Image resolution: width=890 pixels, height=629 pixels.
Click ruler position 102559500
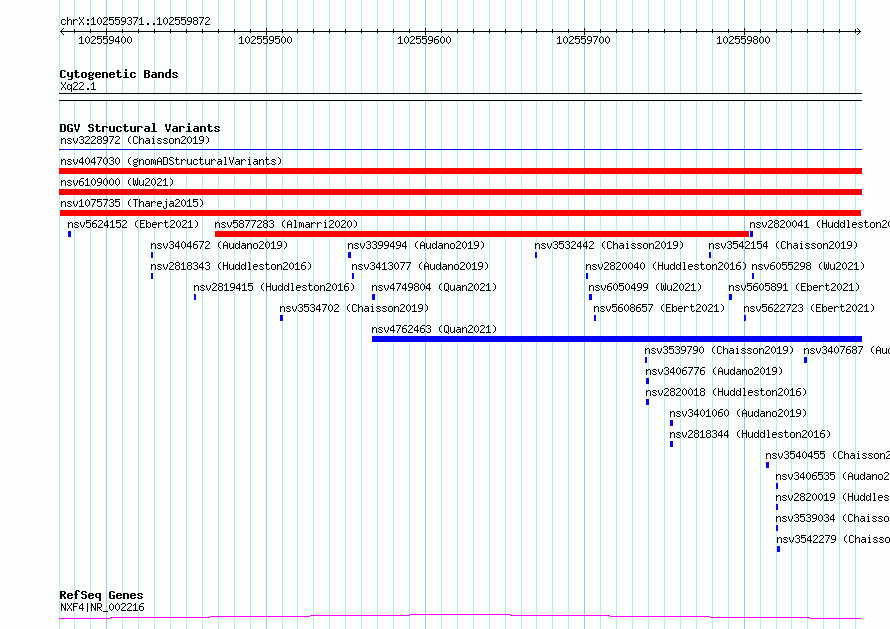click(x=265, y=40)
